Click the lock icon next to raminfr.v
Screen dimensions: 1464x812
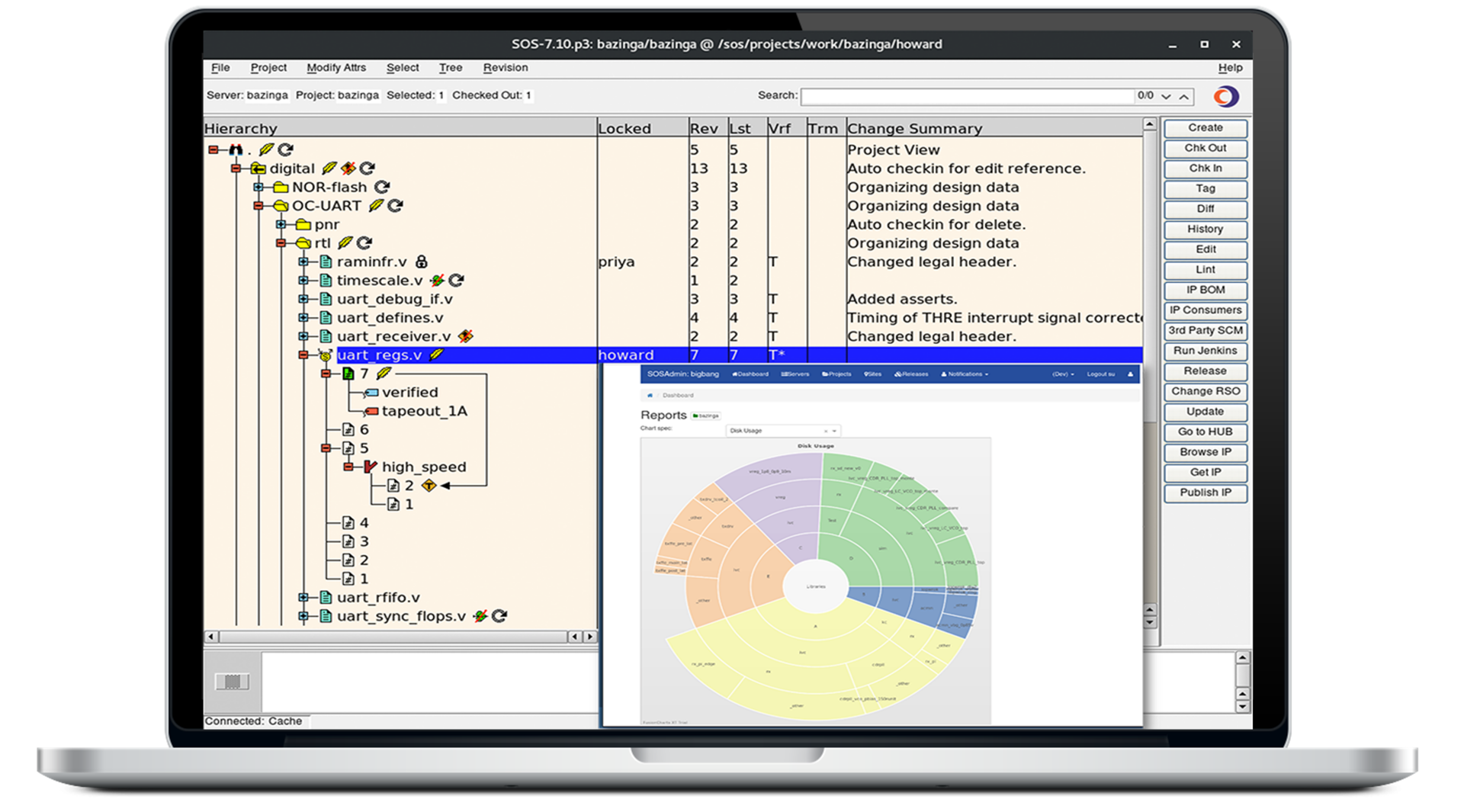click(423, 261)
